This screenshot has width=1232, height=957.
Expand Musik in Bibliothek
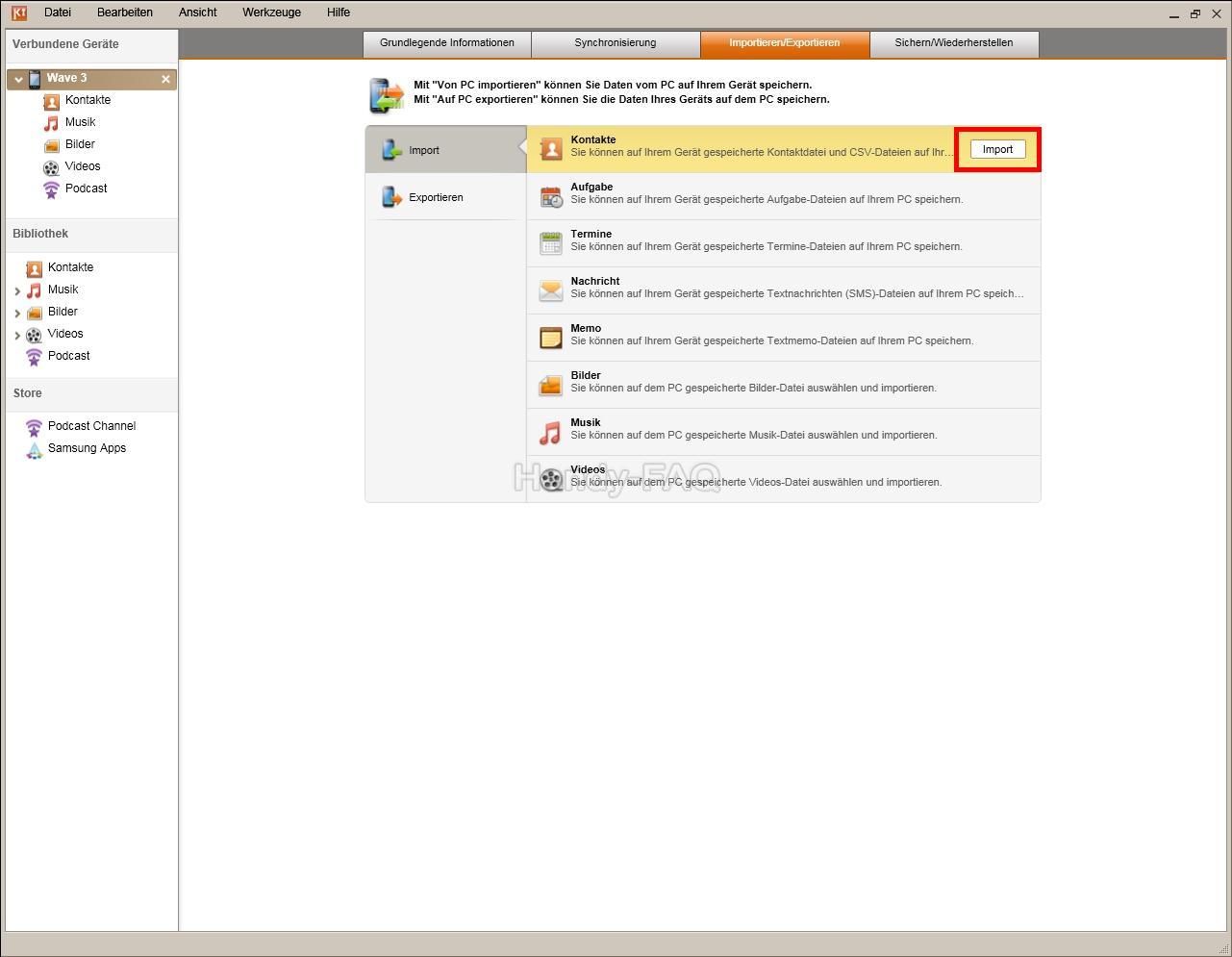(x=17, y=290)
